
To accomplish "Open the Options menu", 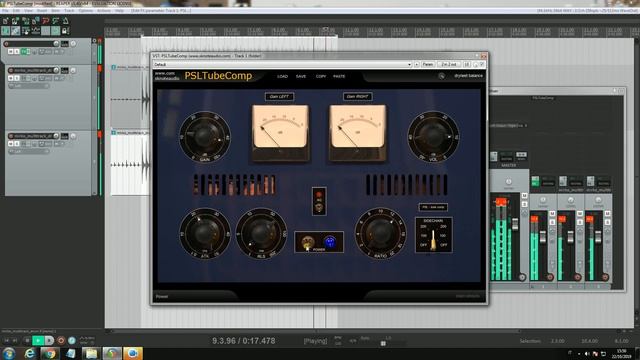I will coord(86,11).
